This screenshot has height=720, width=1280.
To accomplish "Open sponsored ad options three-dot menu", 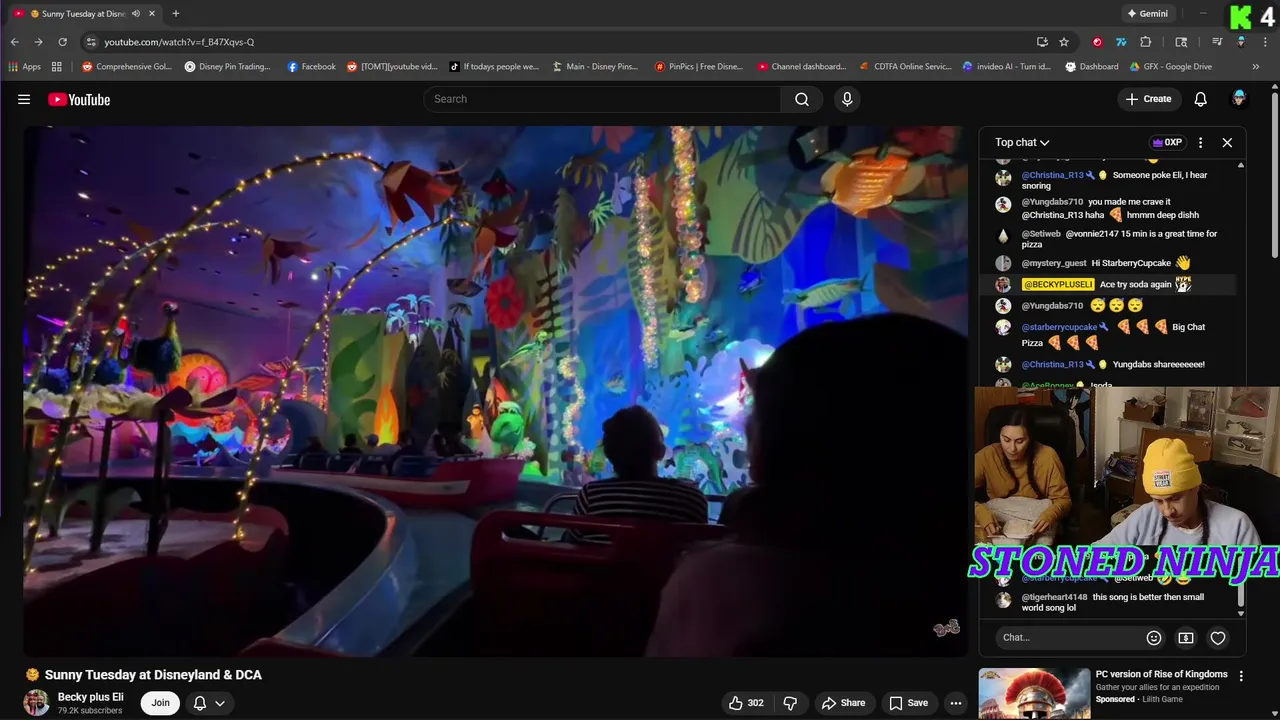I will (1241, 676).
